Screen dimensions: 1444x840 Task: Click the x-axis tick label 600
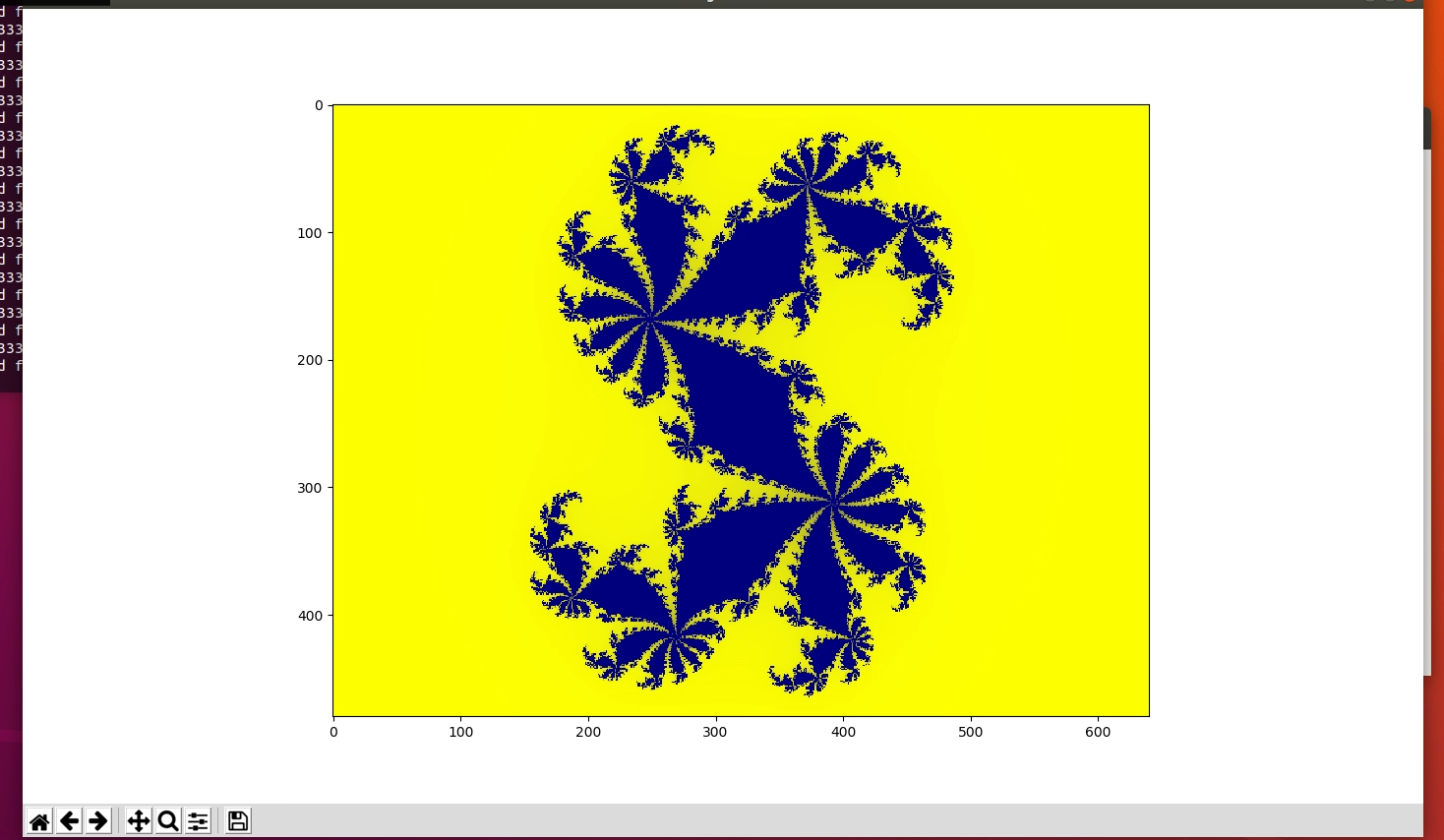coord(1098,732)
